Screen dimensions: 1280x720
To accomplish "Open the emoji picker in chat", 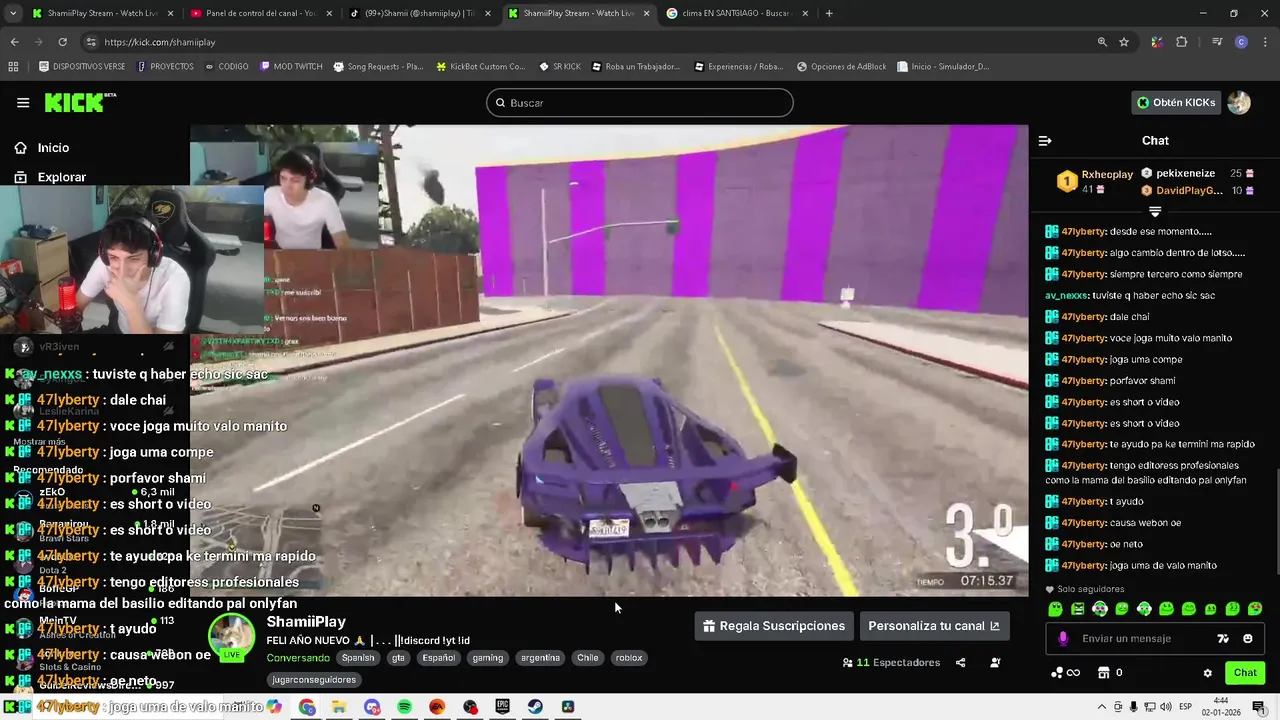I will tap(1247, 638).
